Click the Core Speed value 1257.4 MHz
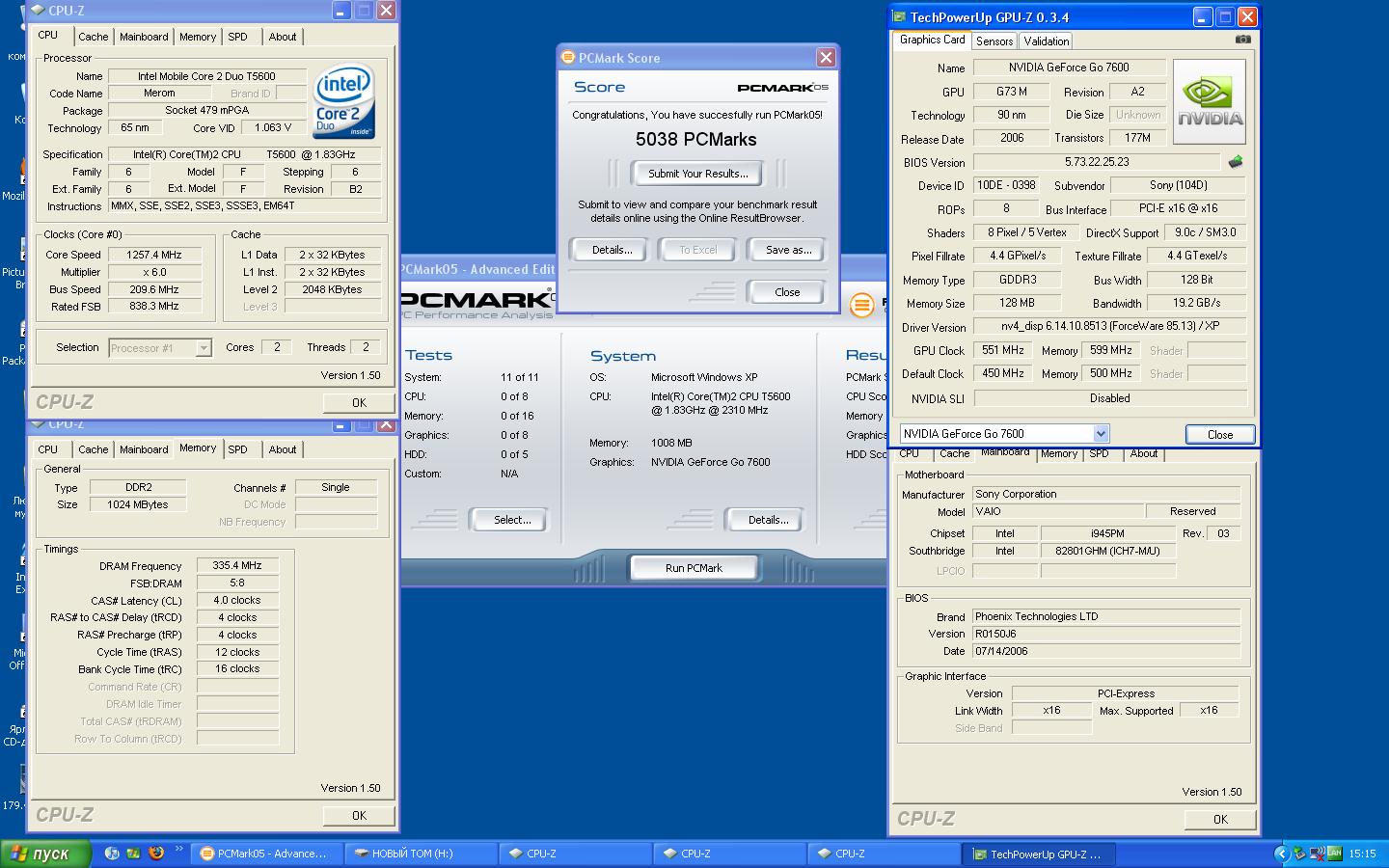Screen dimensions: 1389x868 154,255
